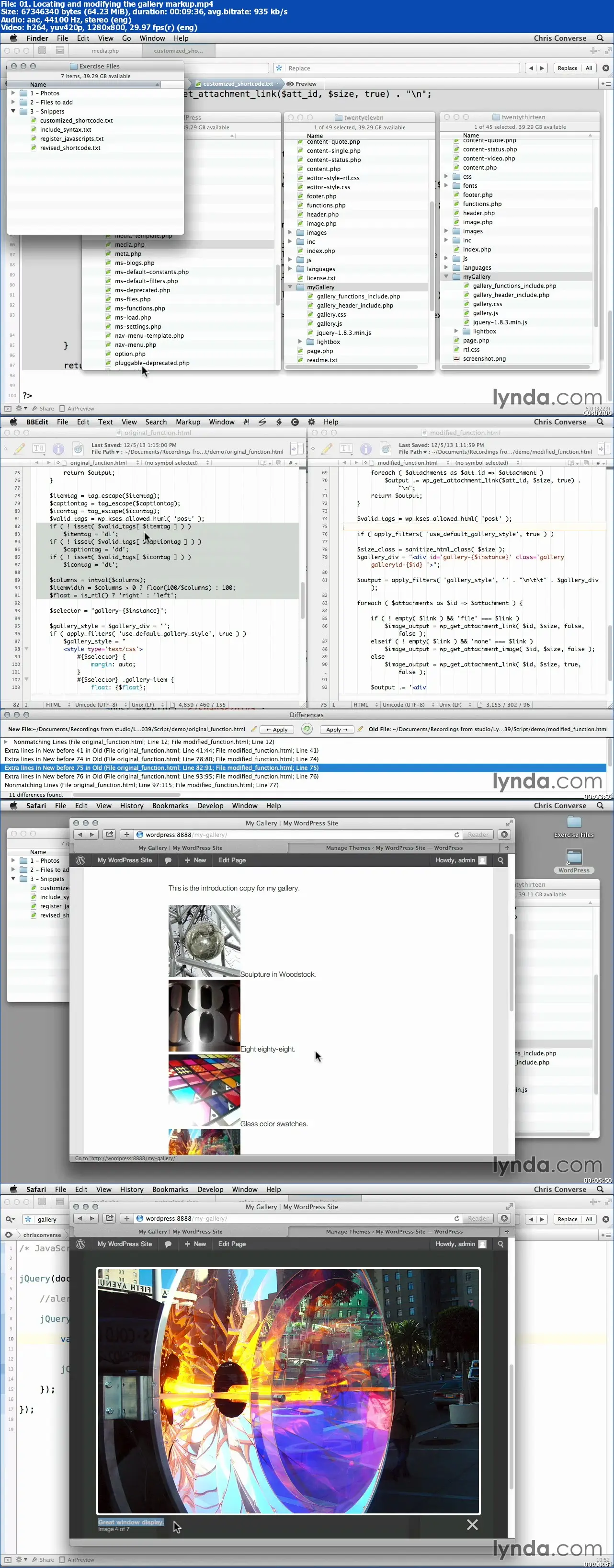Expand lightbox folder in twentyeleven window
The width and height of the screenshot is (614, 1568).
pos(300,342)
